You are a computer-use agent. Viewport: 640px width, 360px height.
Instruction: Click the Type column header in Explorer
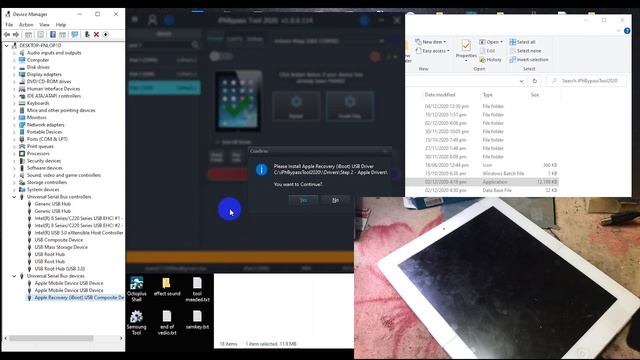[x=488, y=95]
